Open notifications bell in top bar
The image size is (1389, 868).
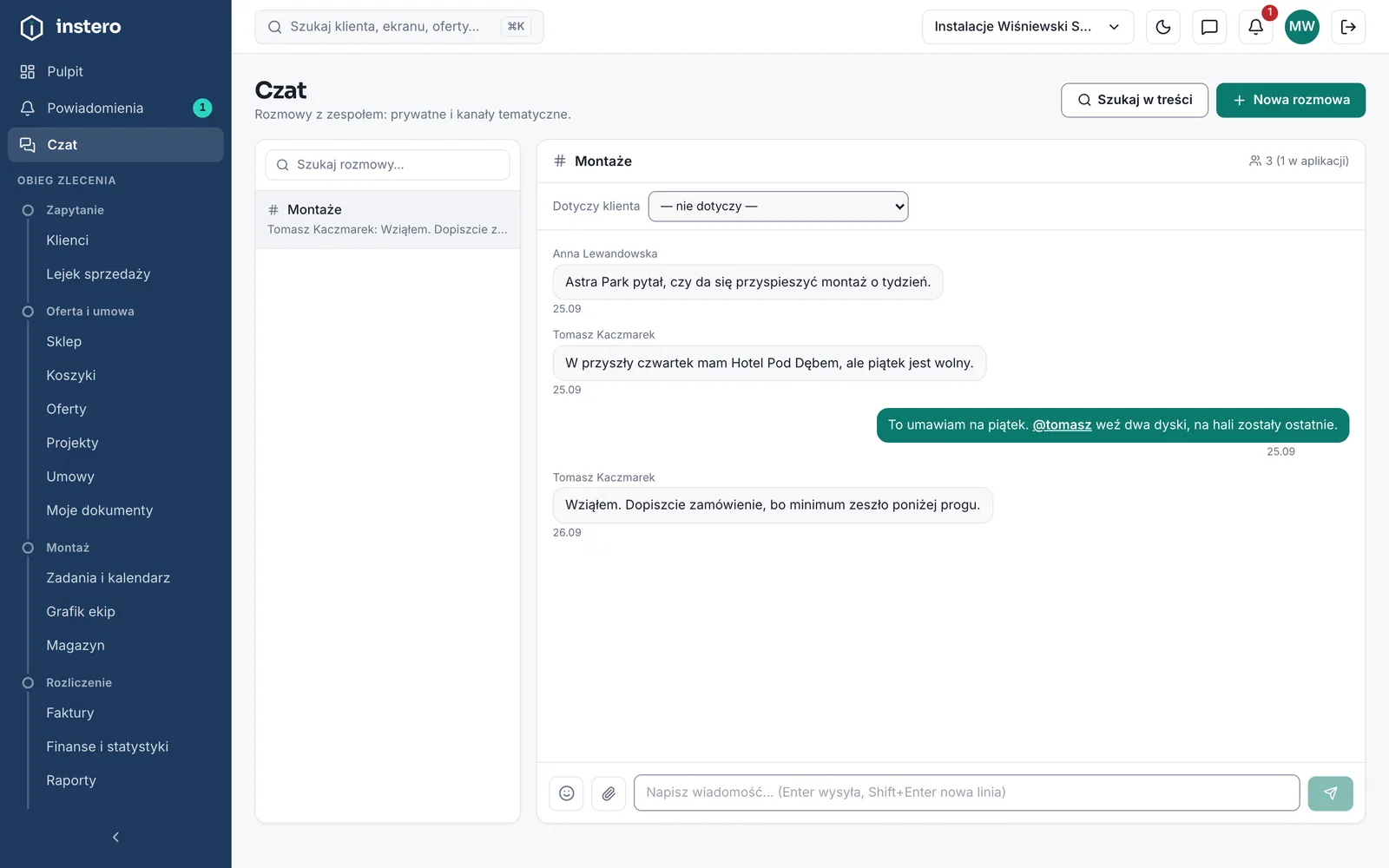(1255, 27)
